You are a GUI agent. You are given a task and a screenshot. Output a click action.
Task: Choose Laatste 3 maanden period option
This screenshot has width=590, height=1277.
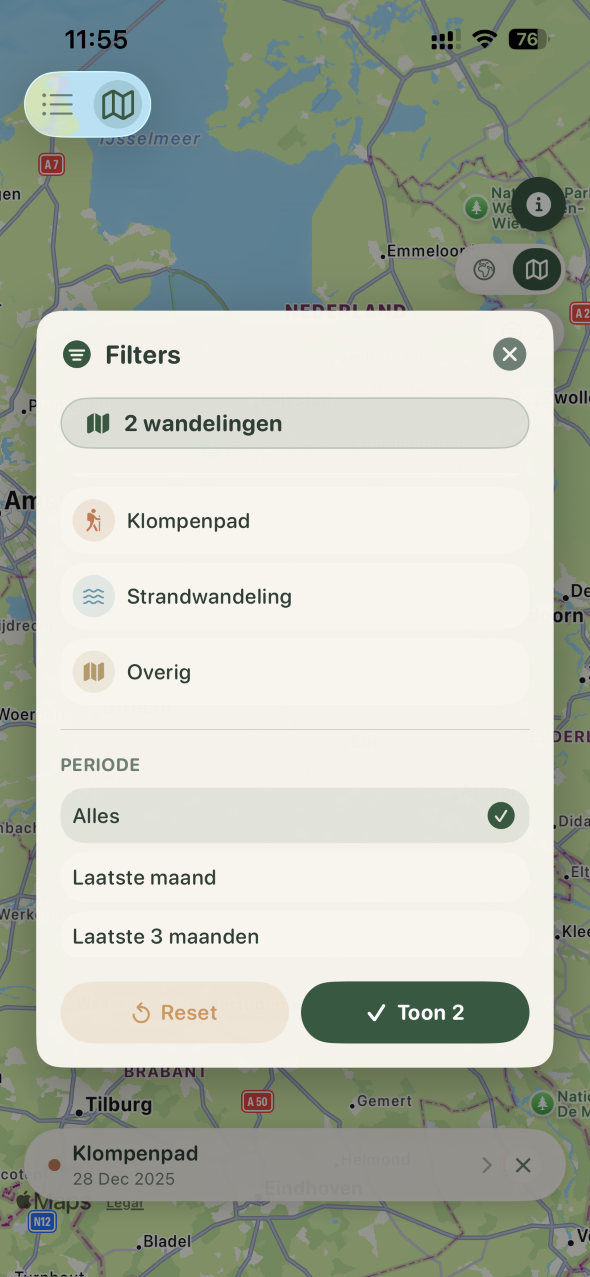(x=294, y=936)
